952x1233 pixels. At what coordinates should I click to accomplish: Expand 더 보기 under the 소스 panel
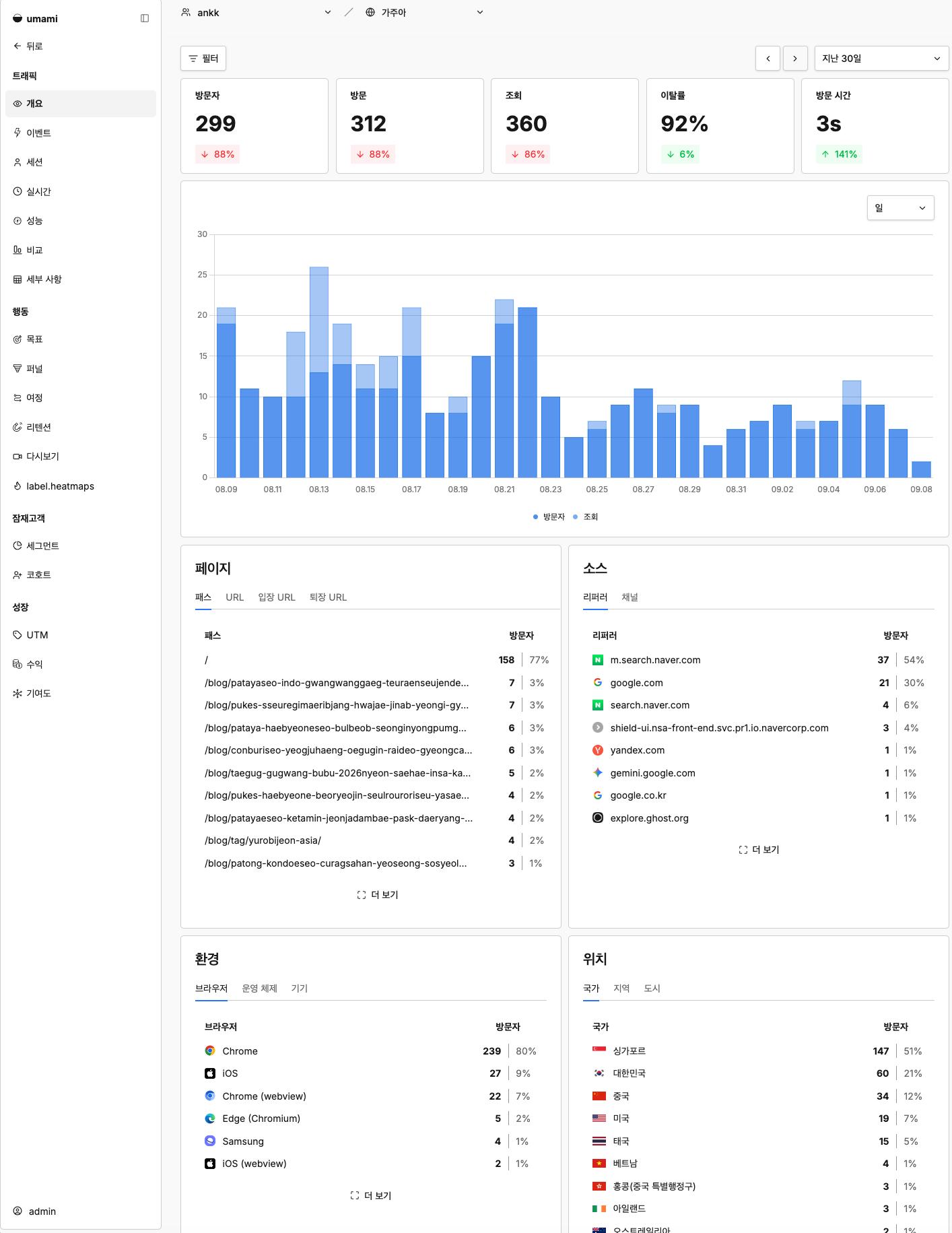(759, 850)
